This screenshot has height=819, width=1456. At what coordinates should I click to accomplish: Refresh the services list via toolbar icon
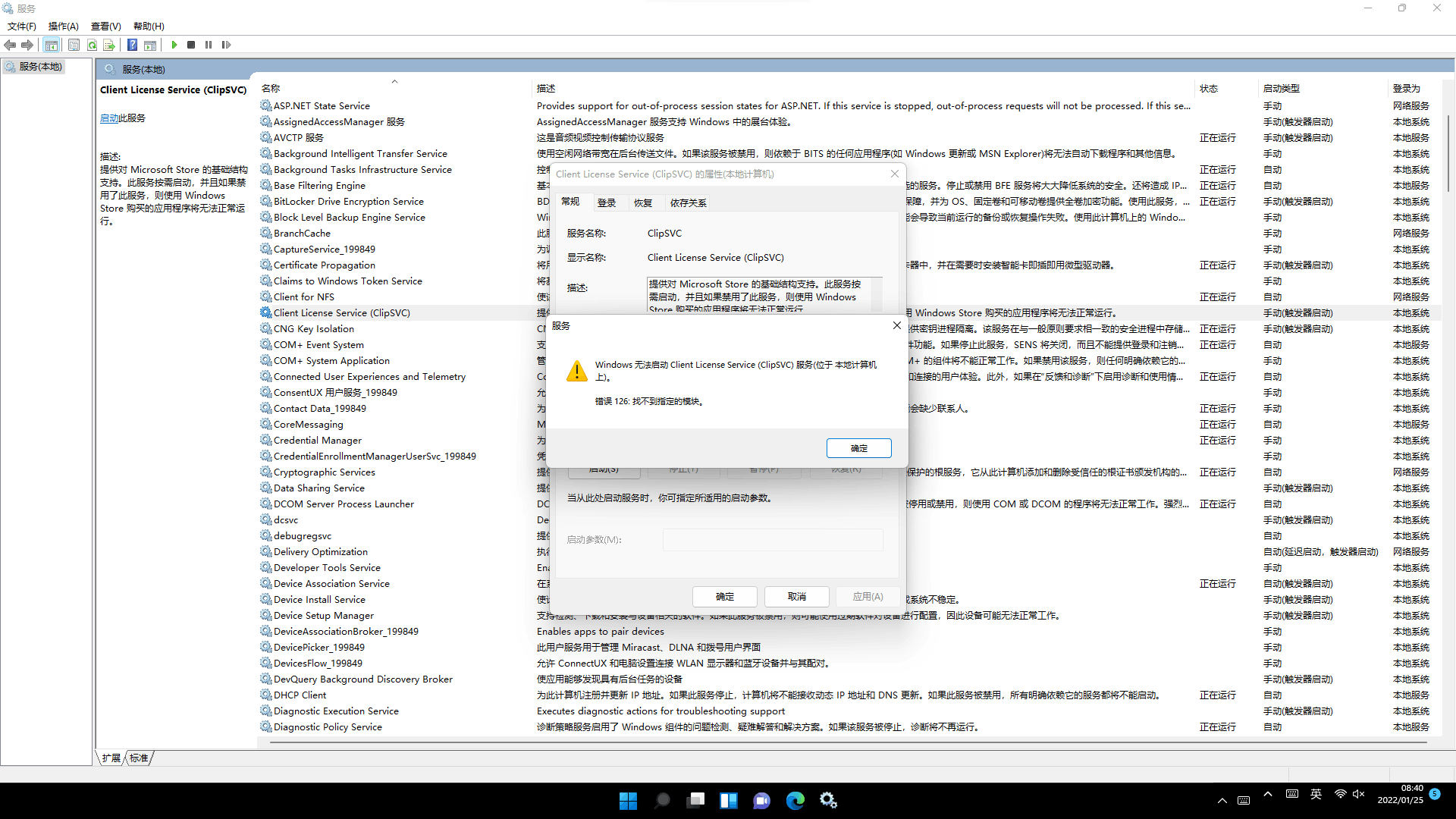coord(92,45)
